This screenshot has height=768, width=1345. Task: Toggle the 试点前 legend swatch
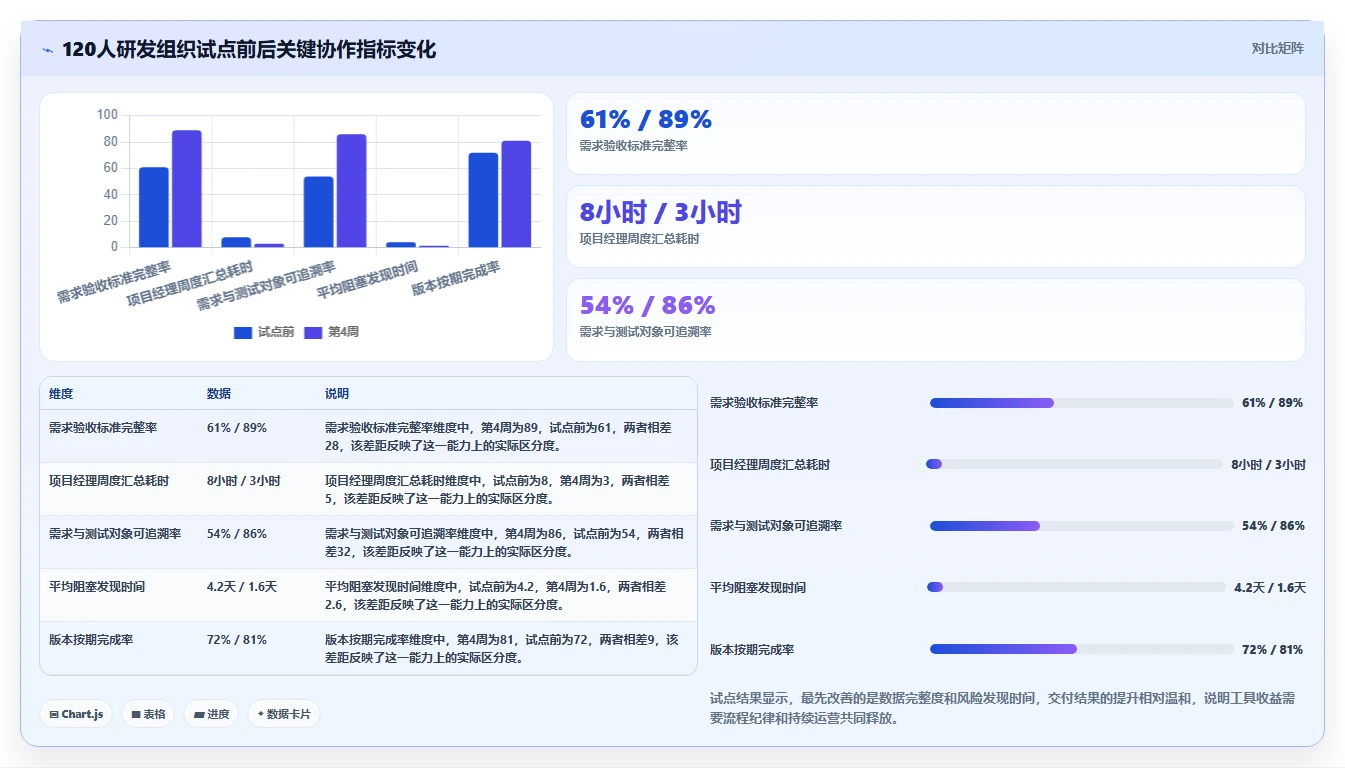point(243,332)
